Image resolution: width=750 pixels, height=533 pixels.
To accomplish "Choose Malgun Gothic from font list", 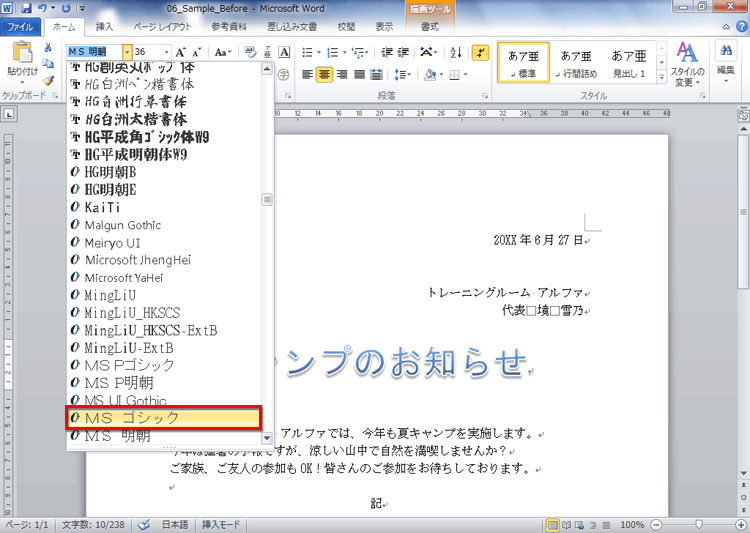I will tap(164, 225).
